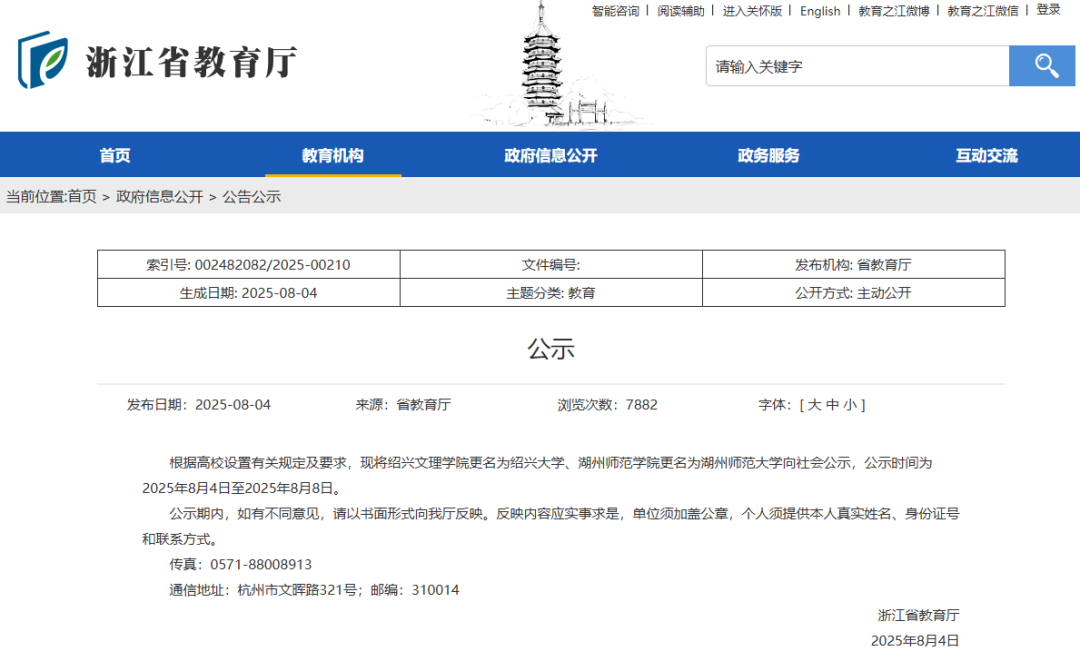
Task: Click the 生成日期: 2025-08-04 cell
Action: pyautogui.click(x=249, y=293)
